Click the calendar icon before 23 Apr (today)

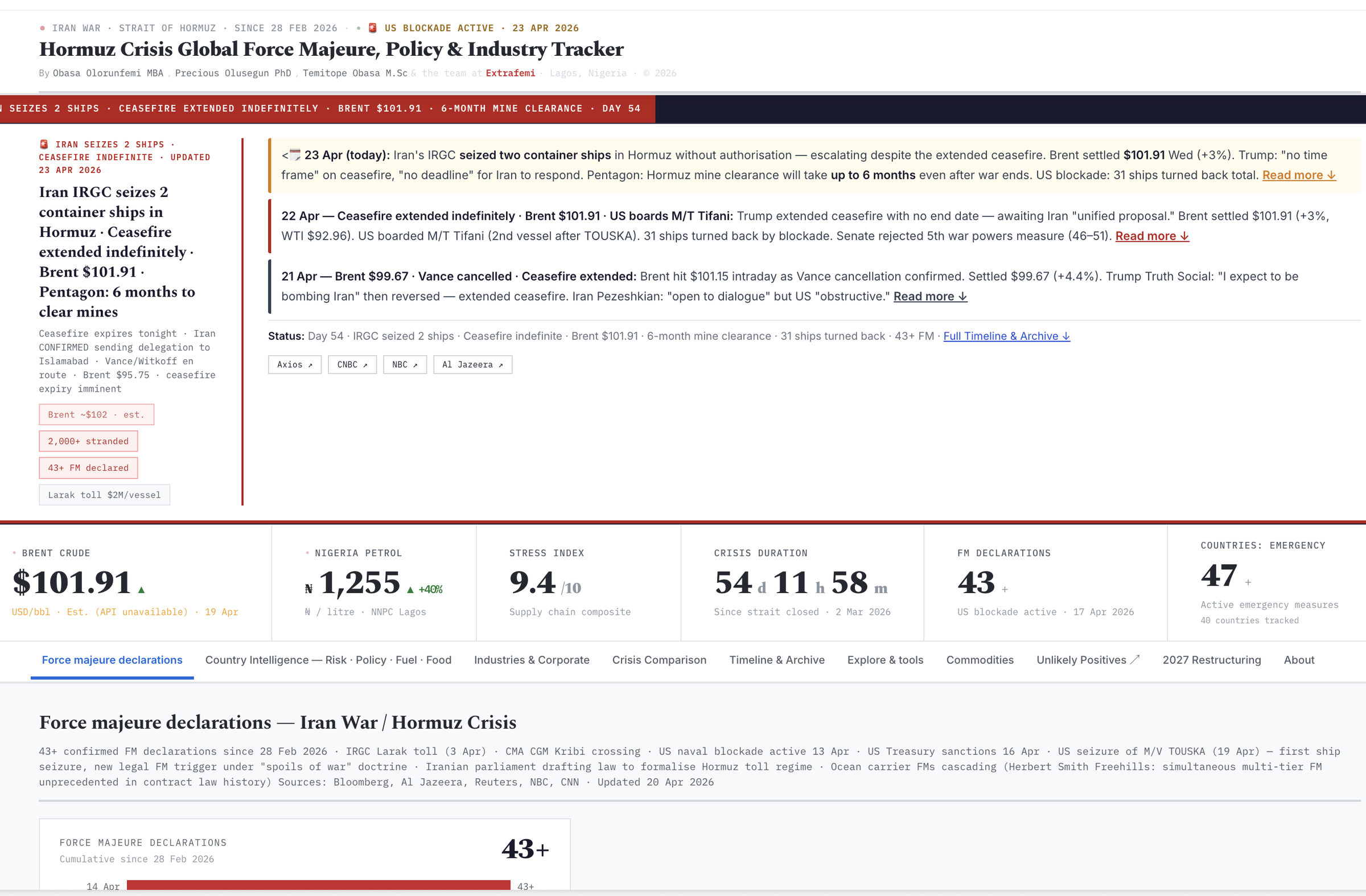click(x=295, y=154)
